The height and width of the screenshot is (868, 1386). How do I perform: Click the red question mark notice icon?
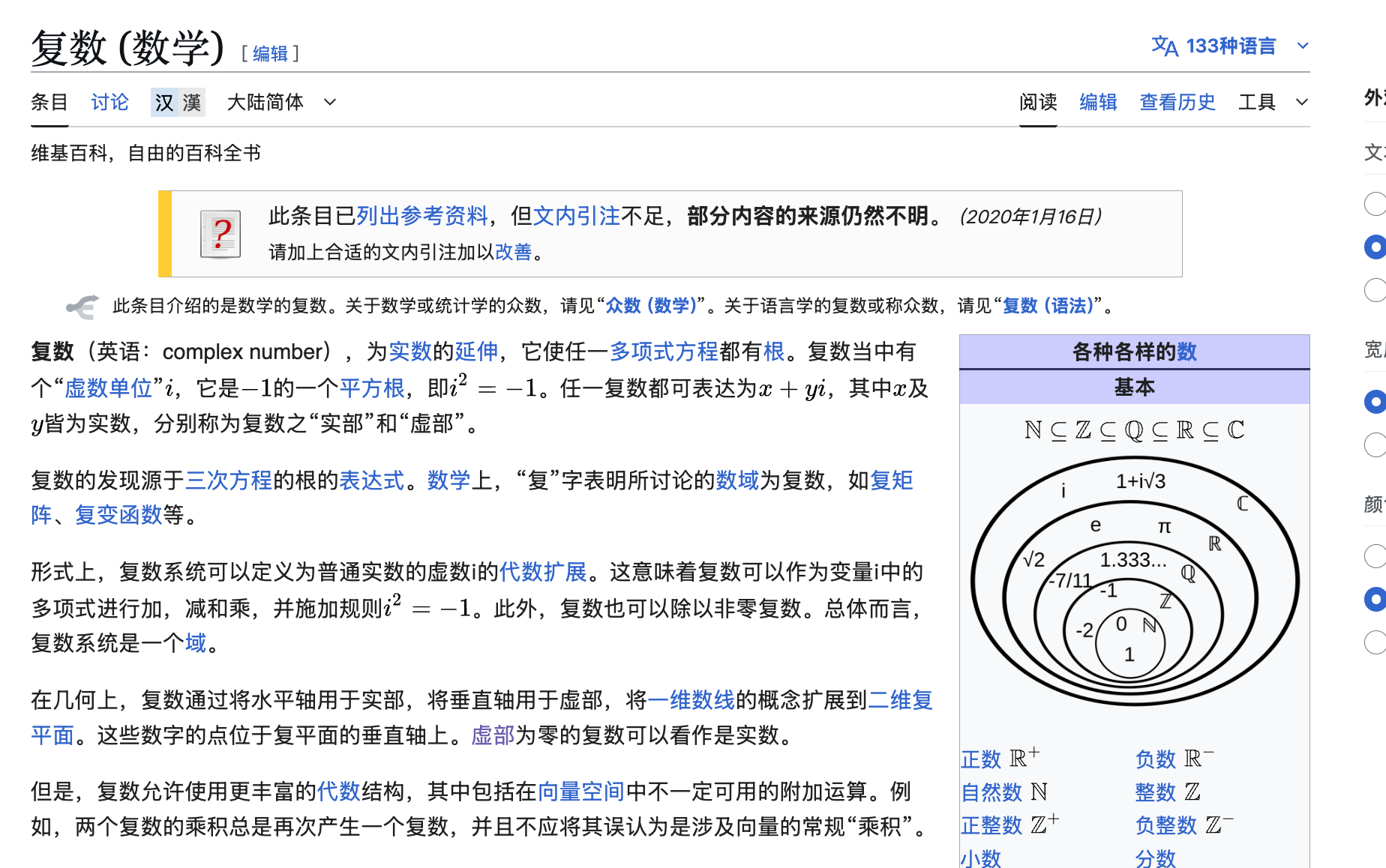(220, 234)
